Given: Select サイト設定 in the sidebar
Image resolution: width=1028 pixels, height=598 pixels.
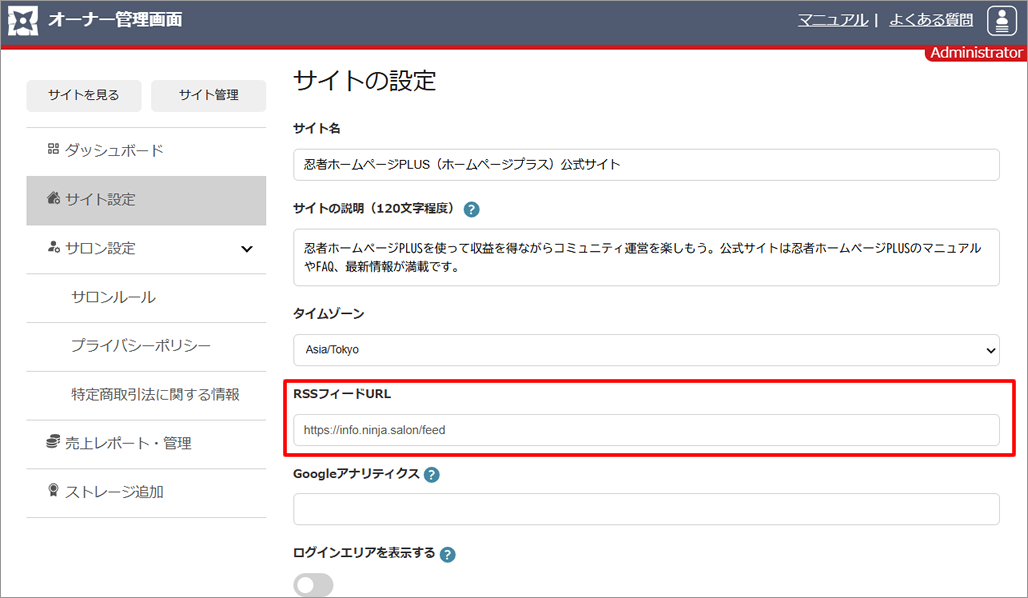Looking at the screenshot, I should pos(146,200).
